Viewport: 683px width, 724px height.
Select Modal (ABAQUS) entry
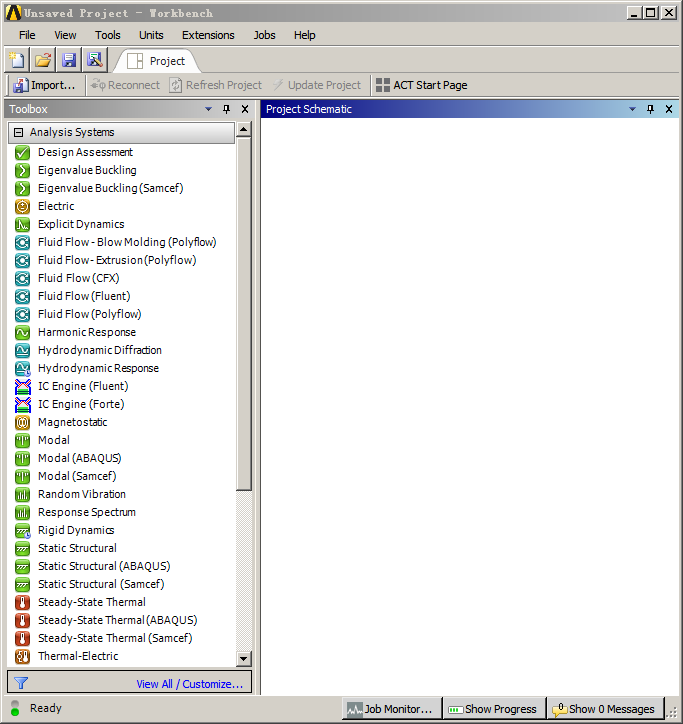point(79,459)
